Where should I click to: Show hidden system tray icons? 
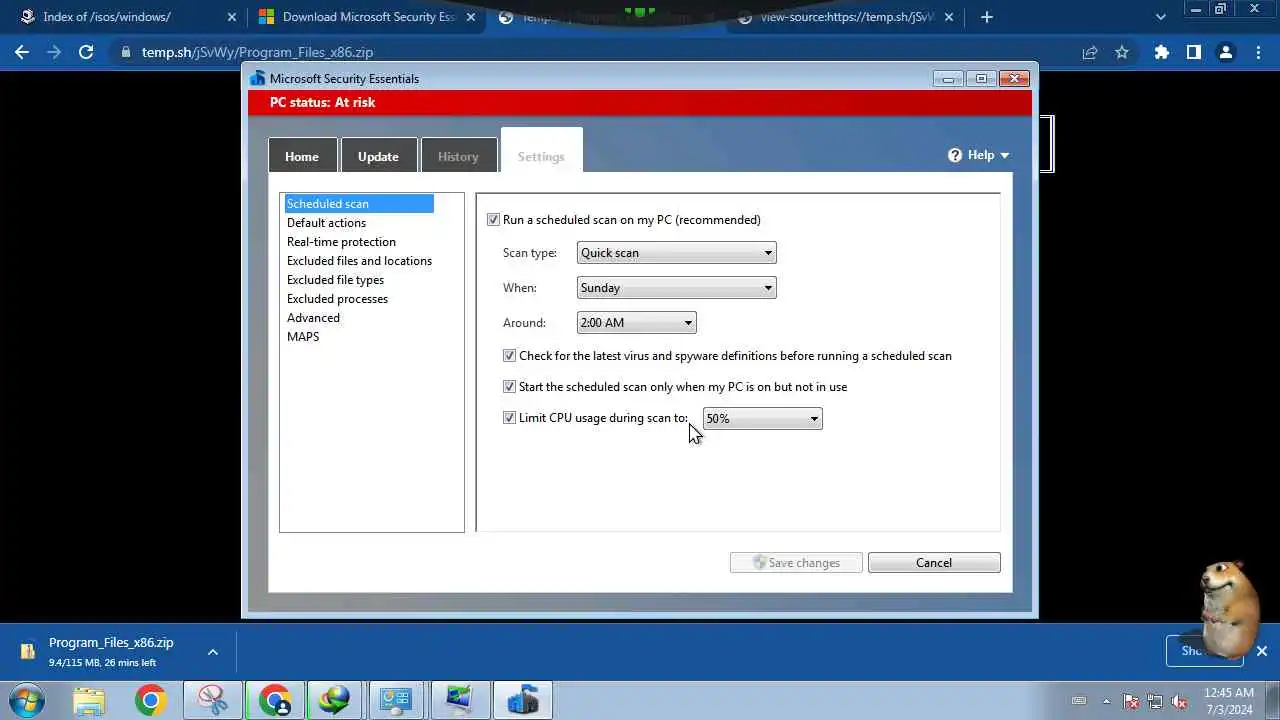(1106, 701)
